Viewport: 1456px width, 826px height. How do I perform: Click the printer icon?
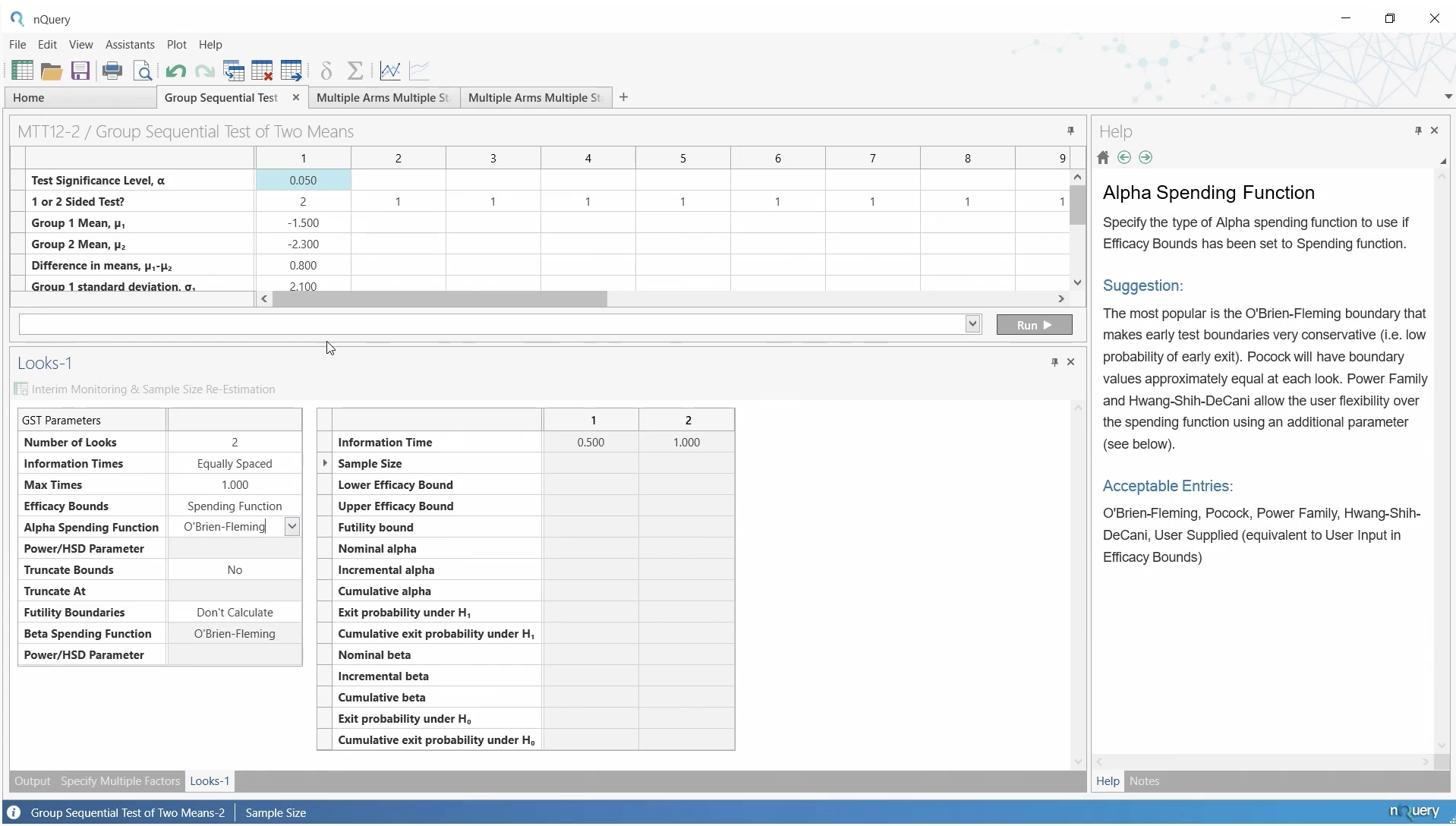tap(112, 71)
